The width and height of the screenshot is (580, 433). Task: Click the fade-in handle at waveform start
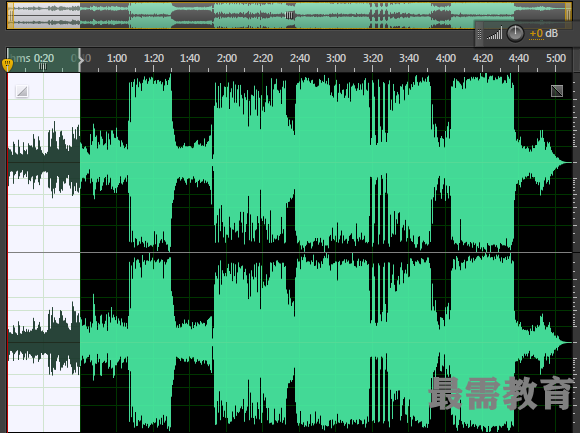[x=22, y=91]
